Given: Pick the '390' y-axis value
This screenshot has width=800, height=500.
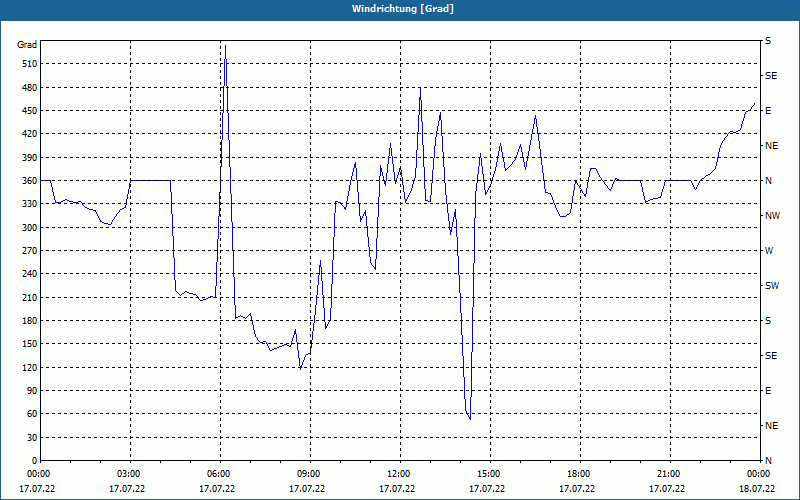Looking at the screenshot, I should pos(30,158).
